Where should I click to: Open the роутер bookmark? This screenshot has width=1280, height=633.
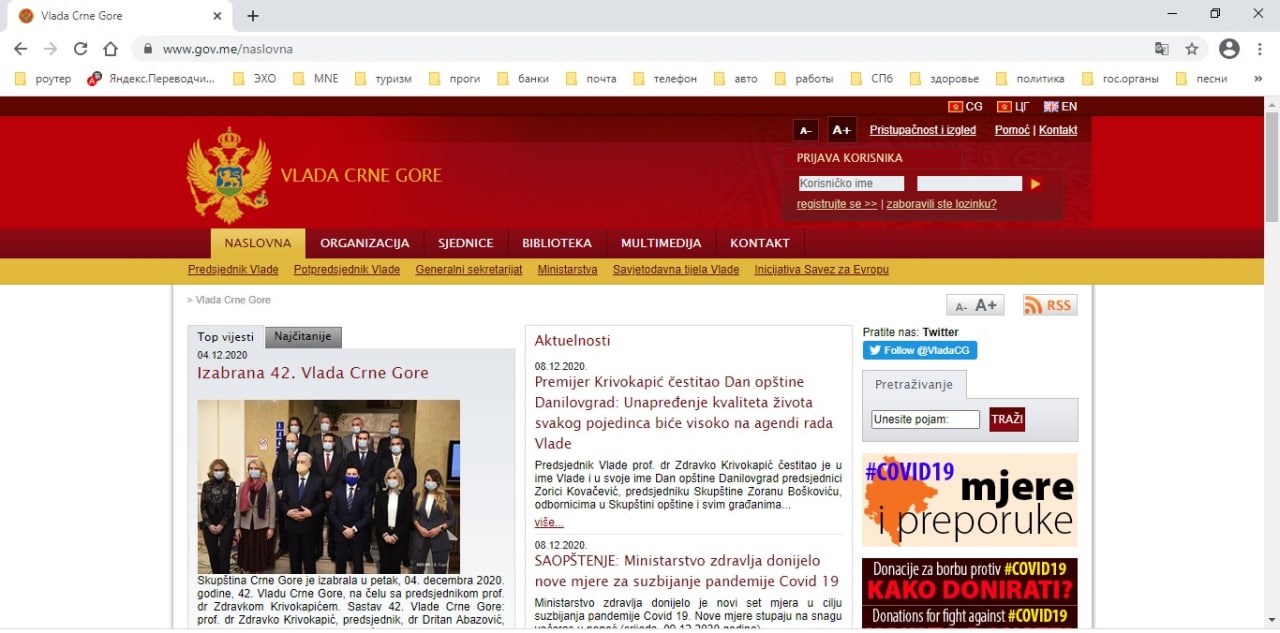43,78
